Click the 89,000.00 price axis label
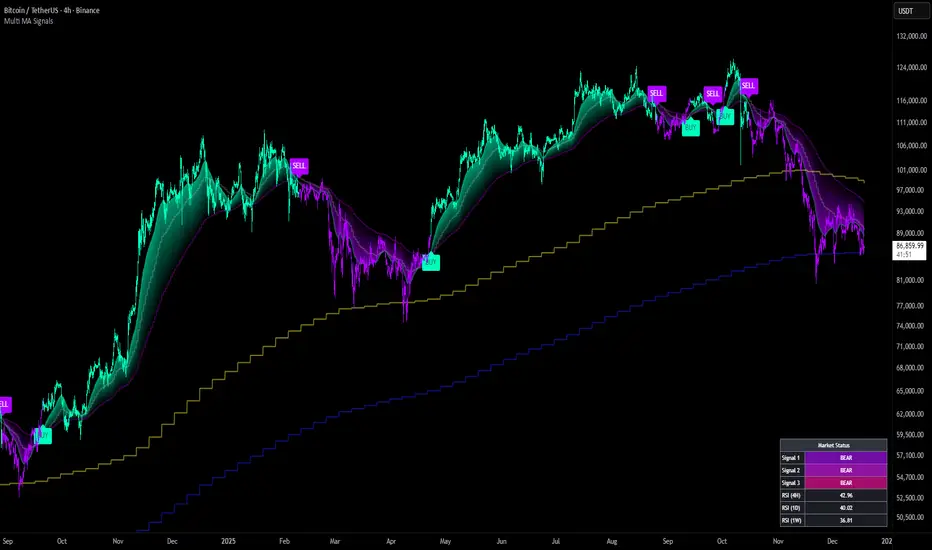 point(912,233)
